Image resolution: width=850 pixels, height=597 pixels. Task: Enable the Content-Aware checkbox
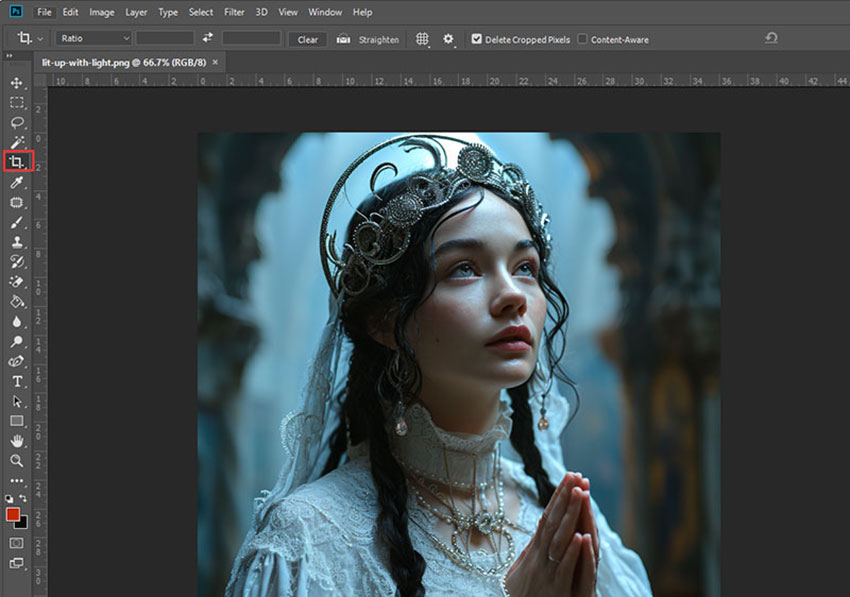(582, 39)
